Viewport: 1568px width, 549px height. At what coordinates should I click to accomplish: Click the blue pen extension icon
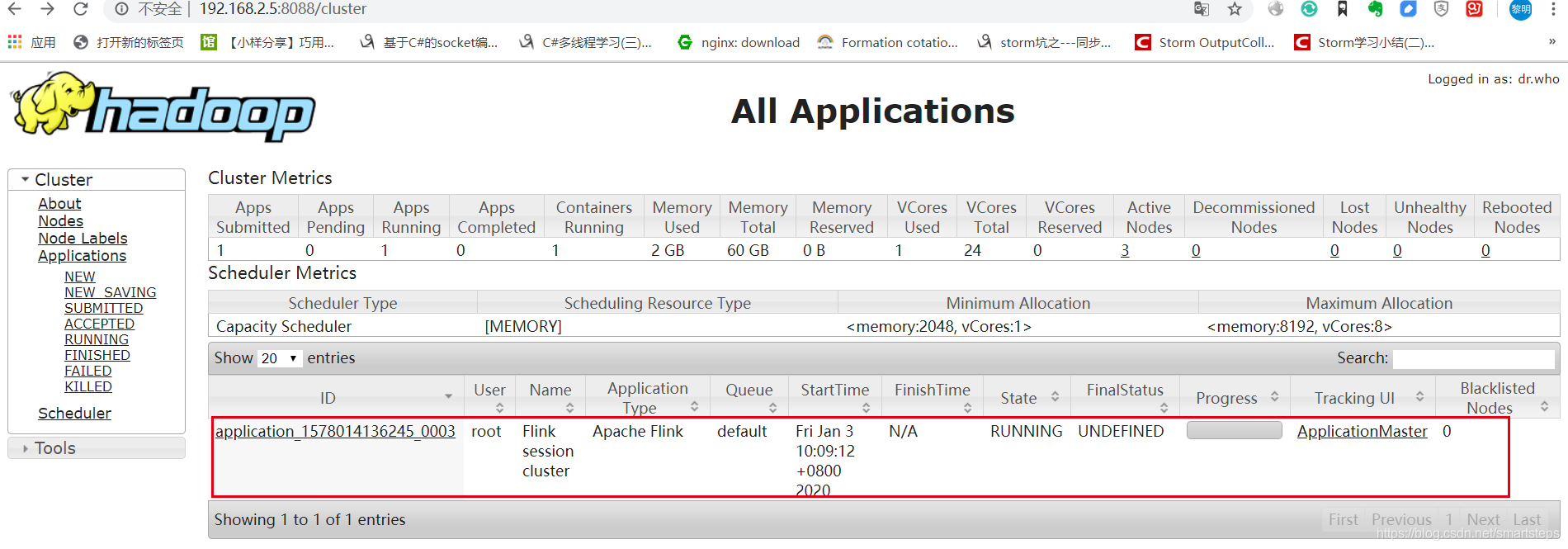click(x=1408, y=9)
